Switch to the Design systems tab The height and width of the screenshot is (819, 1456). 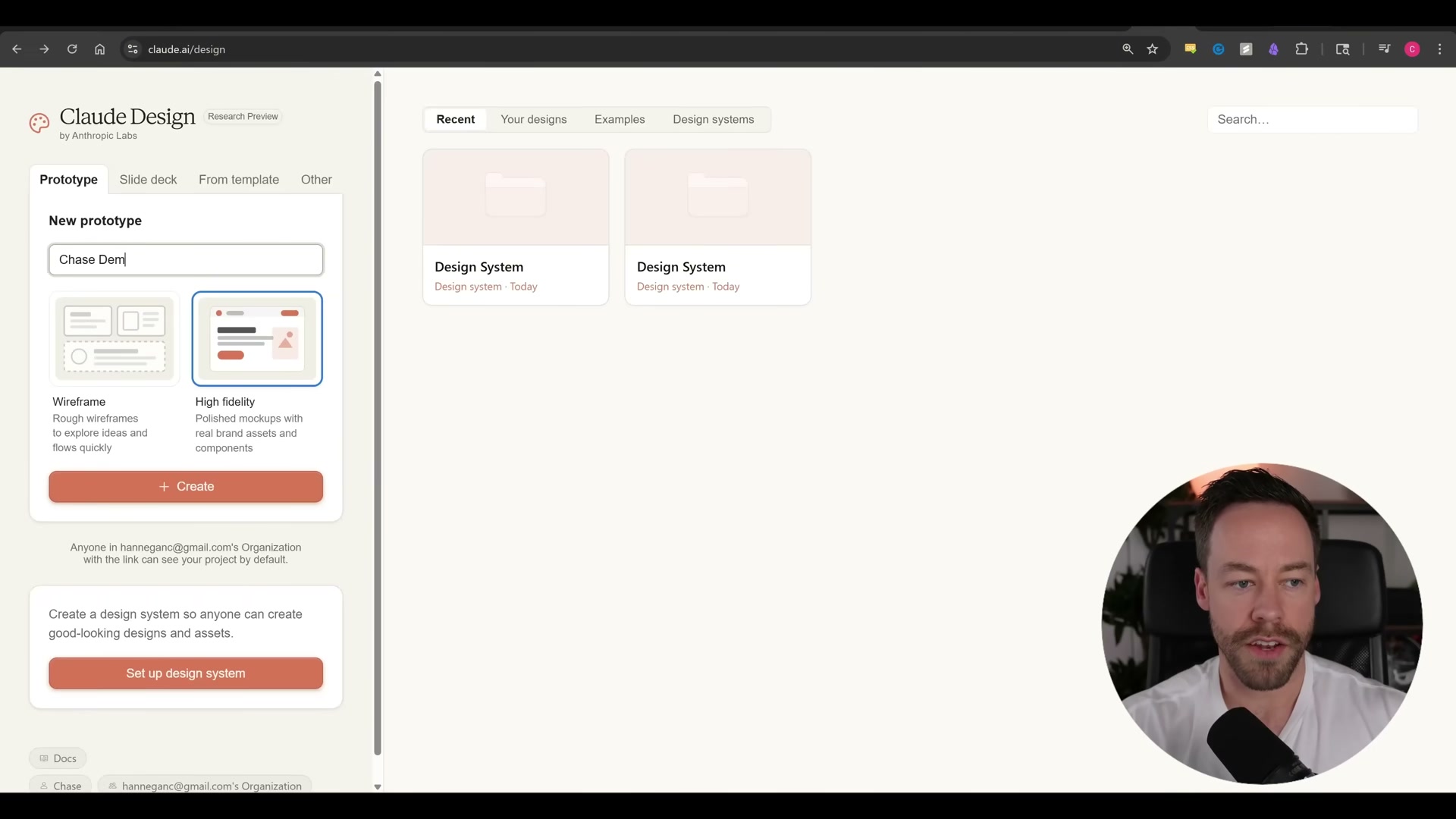713,119
